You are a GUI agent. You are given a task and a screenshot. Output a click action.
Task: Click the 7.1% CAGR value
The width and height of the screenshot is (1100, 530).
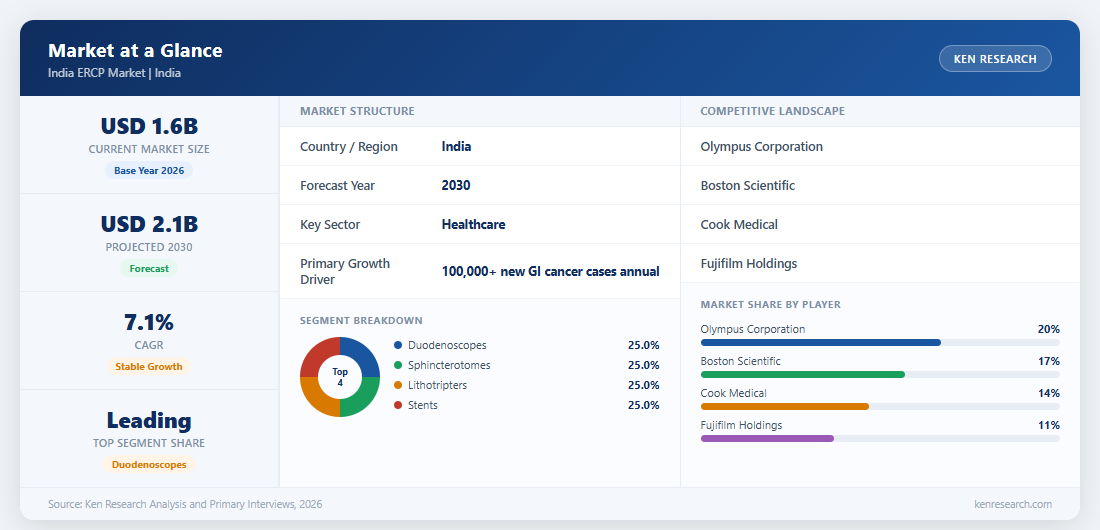[x=149, y=322]
